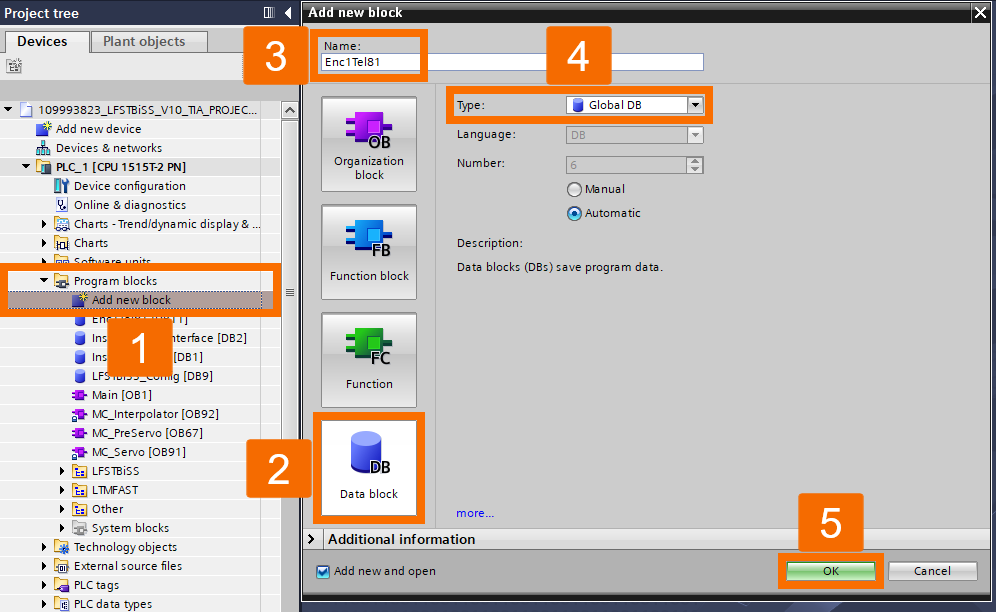Image resolution: width=996 pixels, height=612 pixels.
Task: Click the System blocks folder icon
Action: (x=79, y=528)
